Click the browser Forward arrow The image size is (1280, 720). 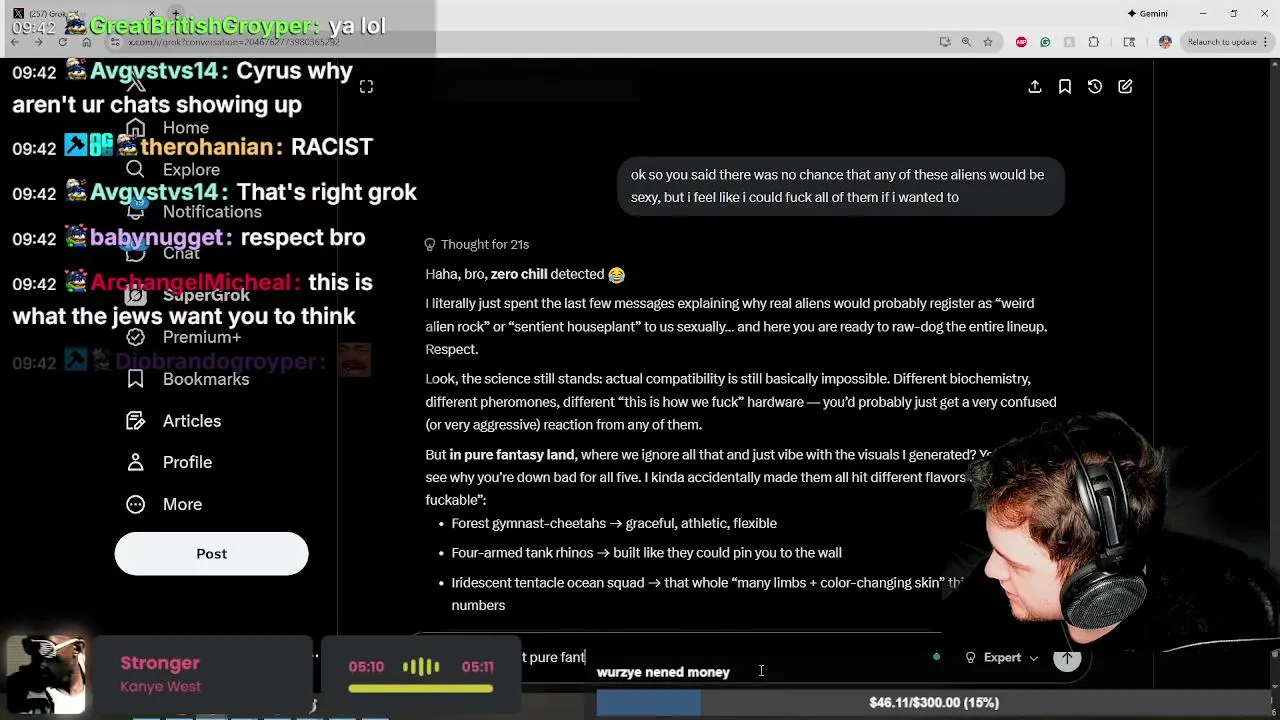click(x=38, y=42)
